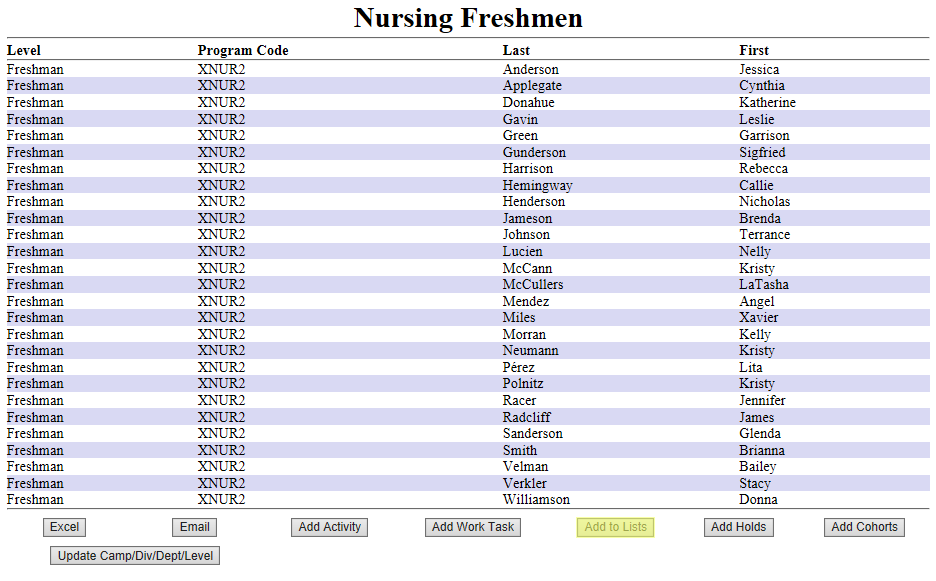This screenshot has width=936, height=581.
Task: Open Add Activity action
Action: [329, 527]
